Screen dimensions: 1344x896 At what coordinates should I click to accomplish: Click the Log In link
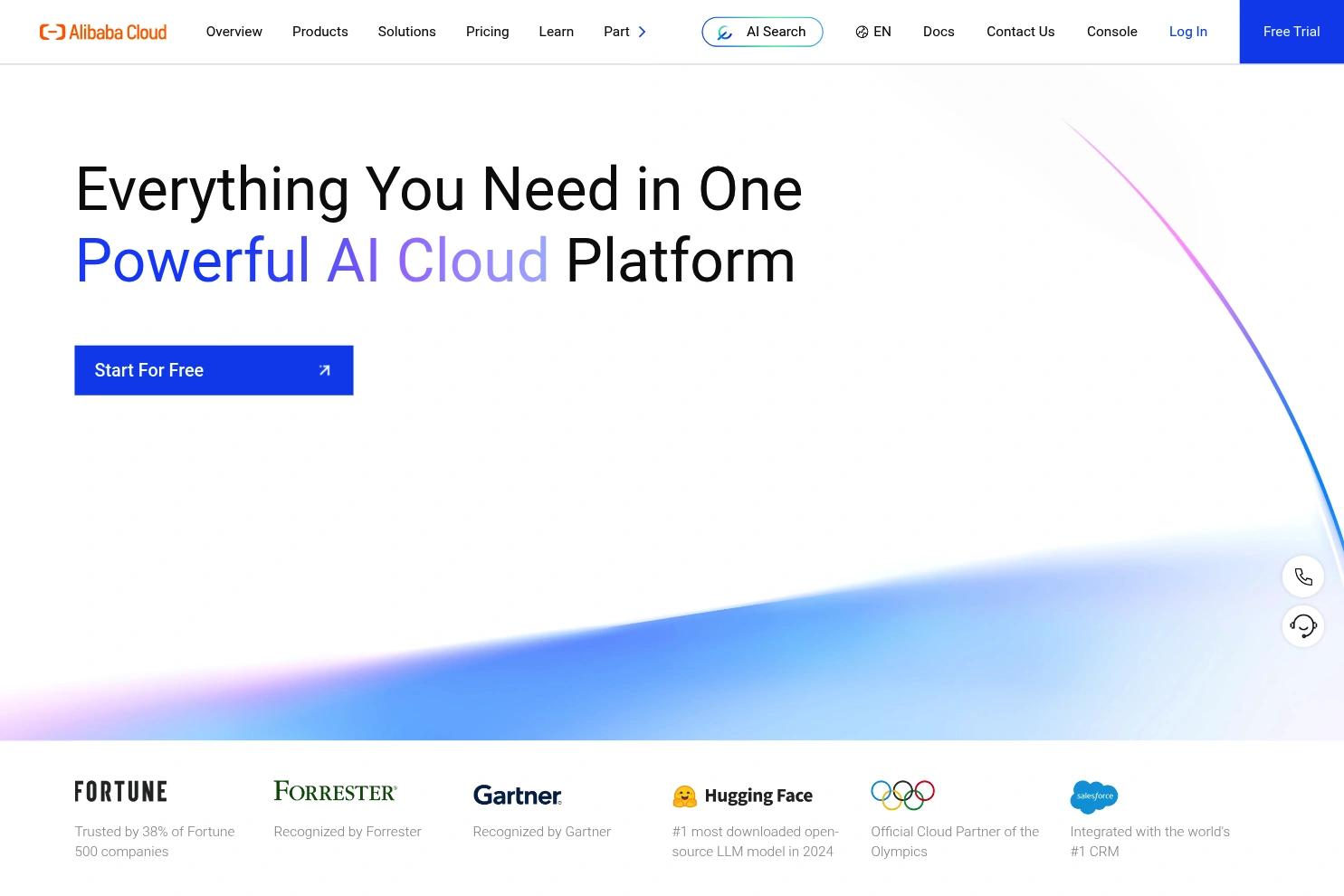click(1187, 32)
